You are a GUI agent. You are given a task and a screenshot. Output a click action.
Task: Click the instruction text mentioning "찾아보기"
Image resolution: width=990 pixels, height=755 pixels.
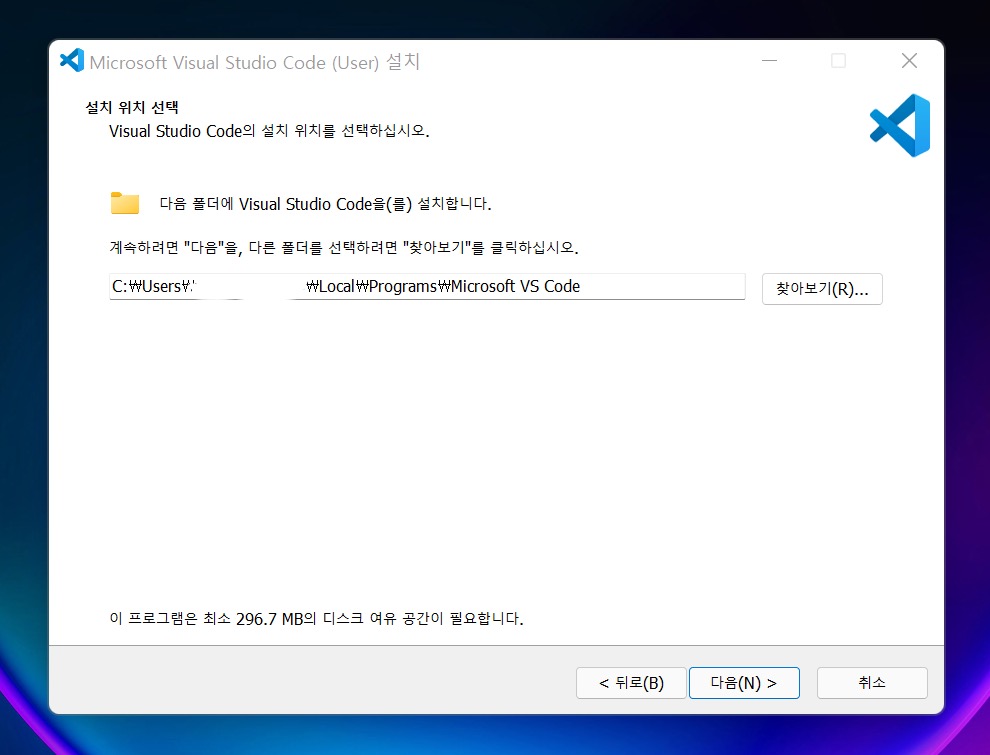pos(343,247)
